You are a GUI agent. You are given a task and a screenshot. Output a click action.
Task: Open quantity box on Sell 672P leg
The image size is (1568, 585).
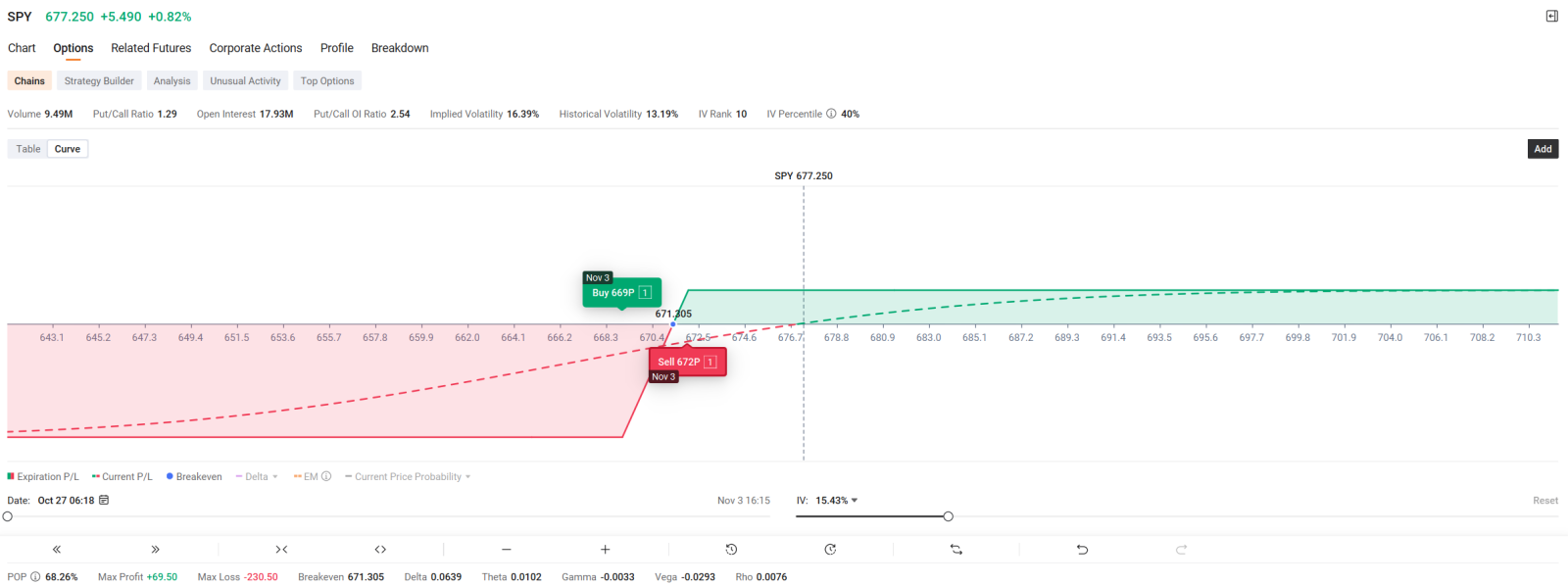coord(710,362)
